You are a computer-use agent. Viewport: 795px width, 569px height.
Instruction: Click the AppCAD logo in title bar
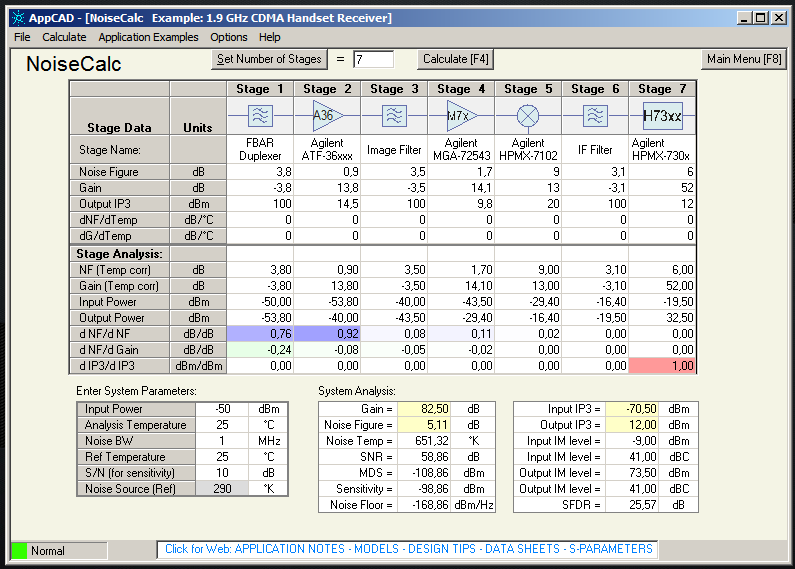pos(18,18)
